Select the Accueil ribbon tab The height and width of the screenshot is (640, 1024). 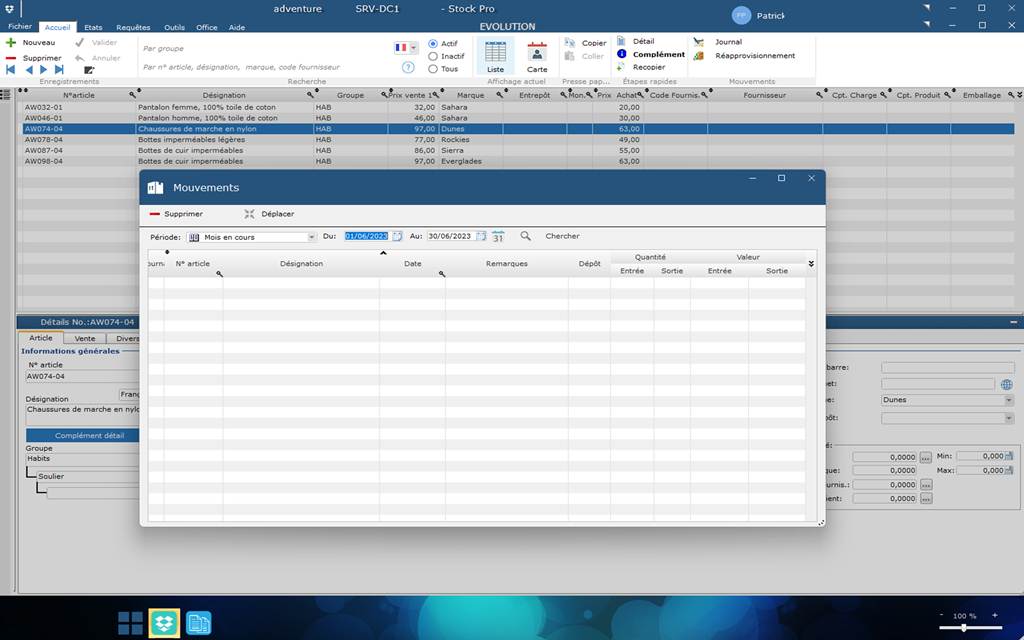tap(57, 27)
